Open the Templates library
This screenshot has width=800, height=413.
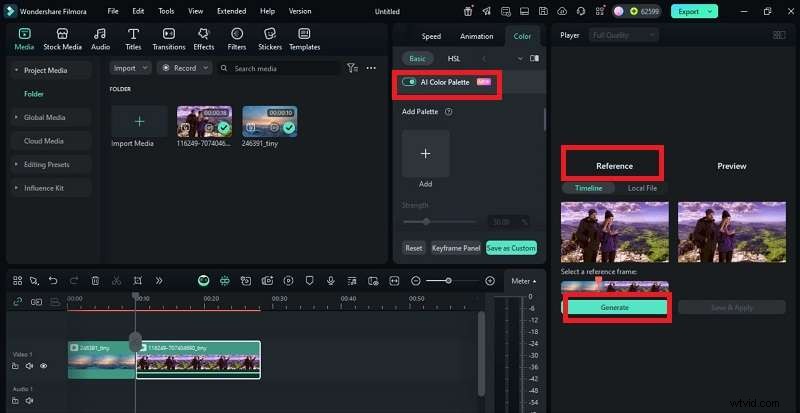305,39
